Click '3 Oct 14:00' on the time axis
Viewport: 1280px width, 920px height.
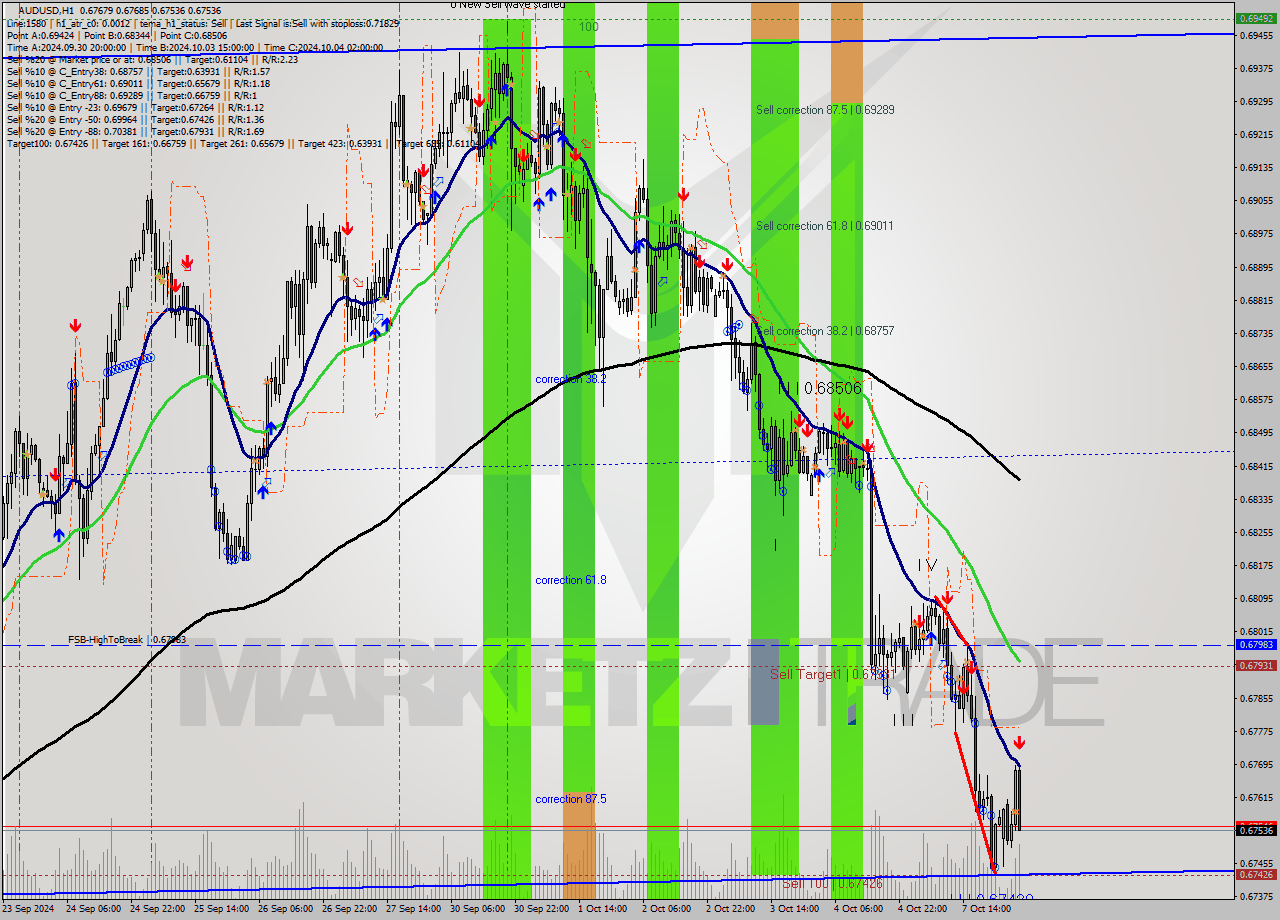click(795, 909)
